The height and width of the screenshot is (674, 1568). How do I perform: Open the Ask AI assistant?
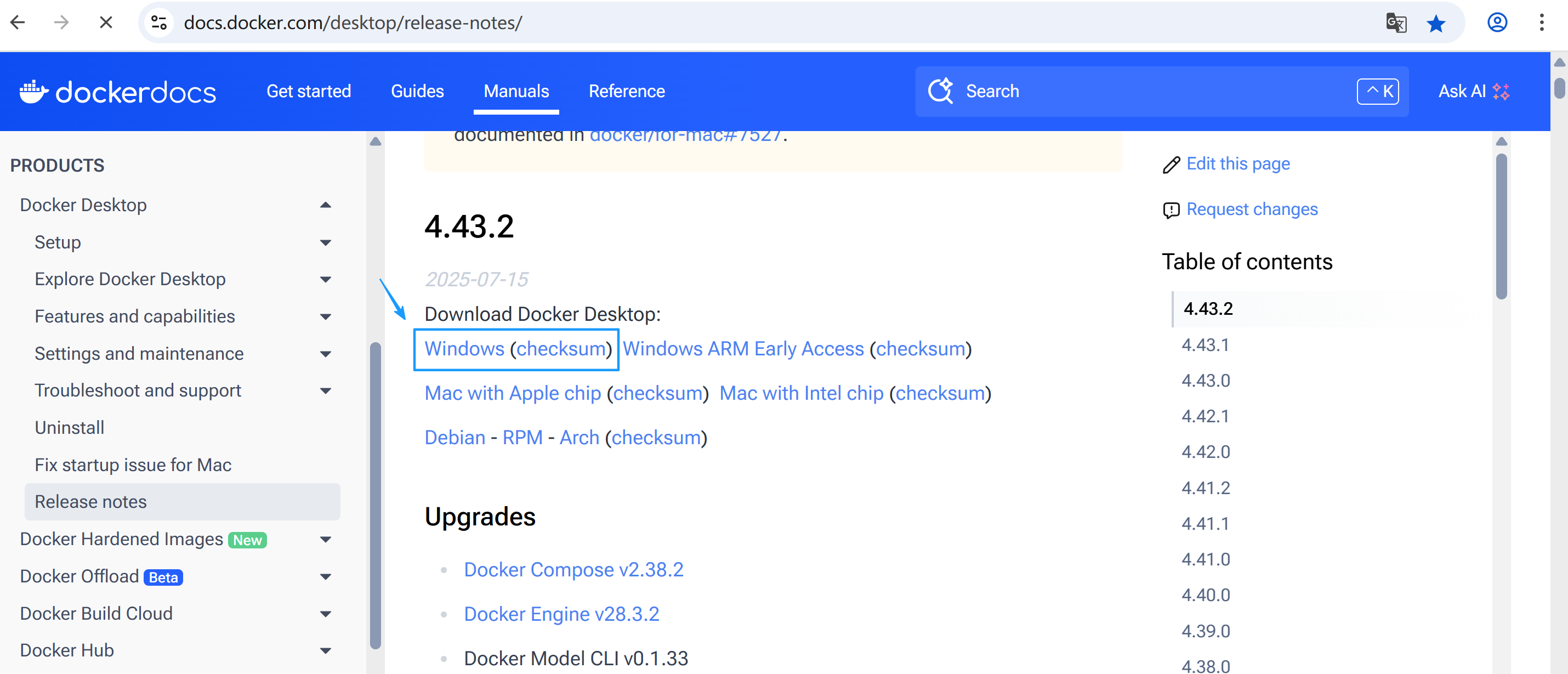coord(1474,92)
